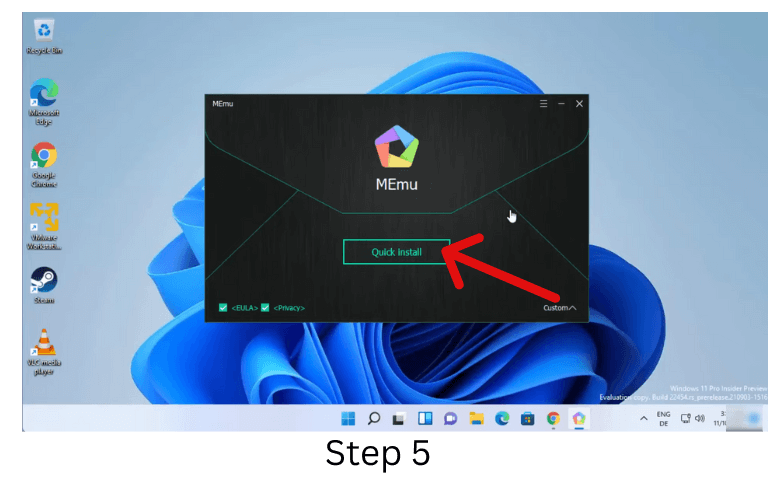Open network settings from the system tray
The width and height of the screenshot is (768, 480).
tap(686, 418)
